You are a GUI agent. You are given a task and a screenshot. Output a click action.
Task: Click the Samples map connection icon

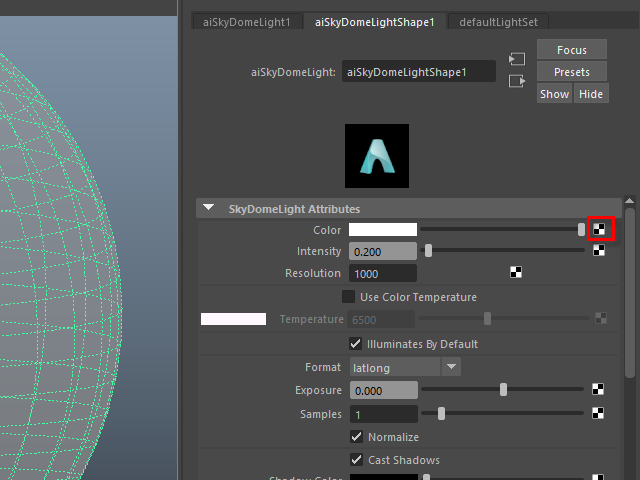[x=599, y=413]
